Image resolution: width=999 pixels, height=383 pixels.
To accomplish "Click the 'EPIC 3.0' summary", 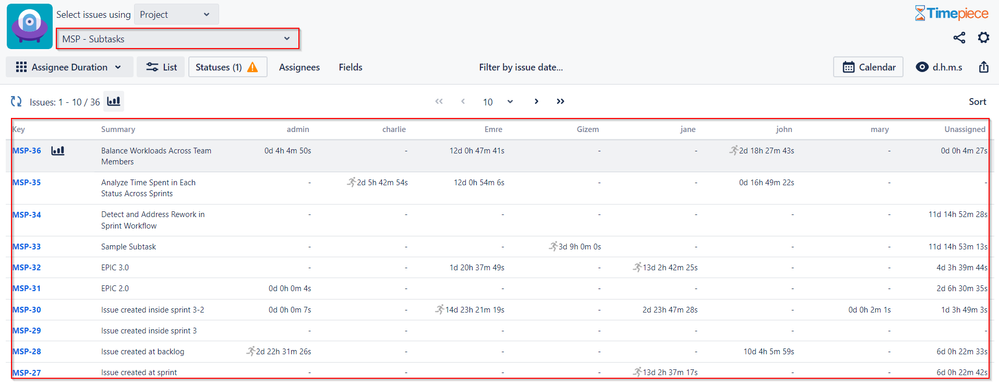I will coord(115,268).
